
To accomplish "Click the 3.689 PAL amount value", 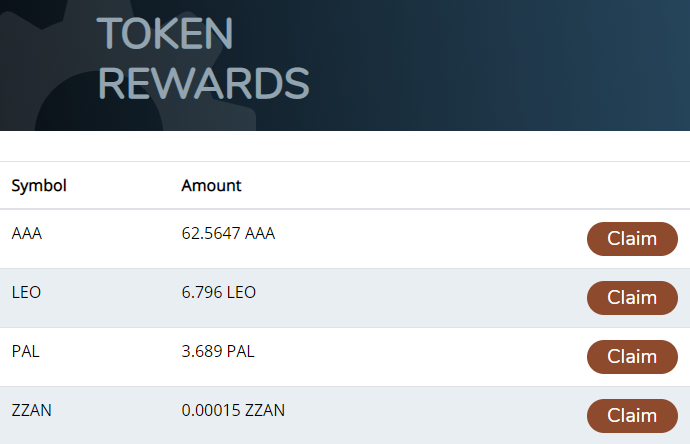I will (x=218, y=351).
